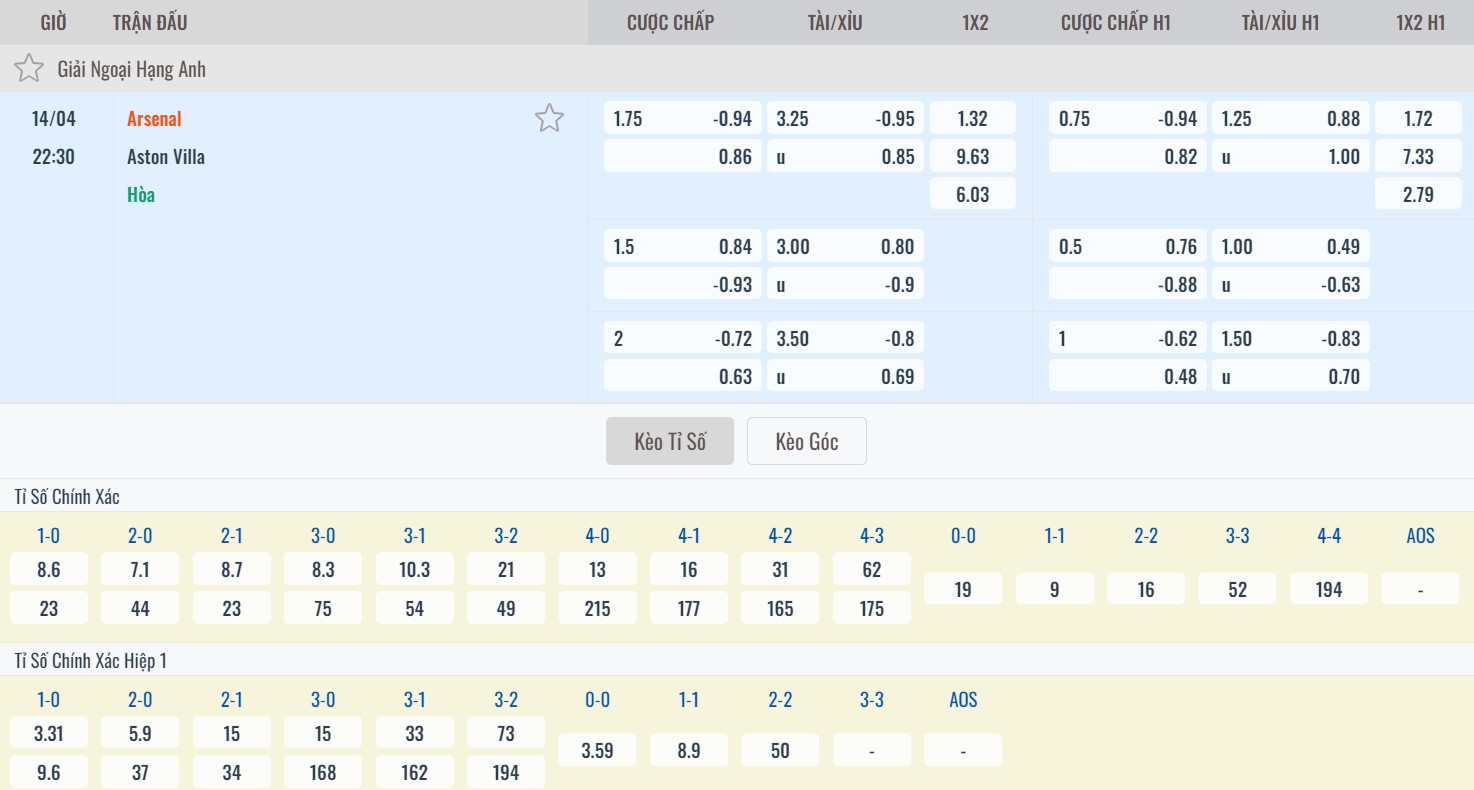The image size is (1474, 790).
Task: Select the Kèo Tỉ Số tab
Action: click(669, 441)
